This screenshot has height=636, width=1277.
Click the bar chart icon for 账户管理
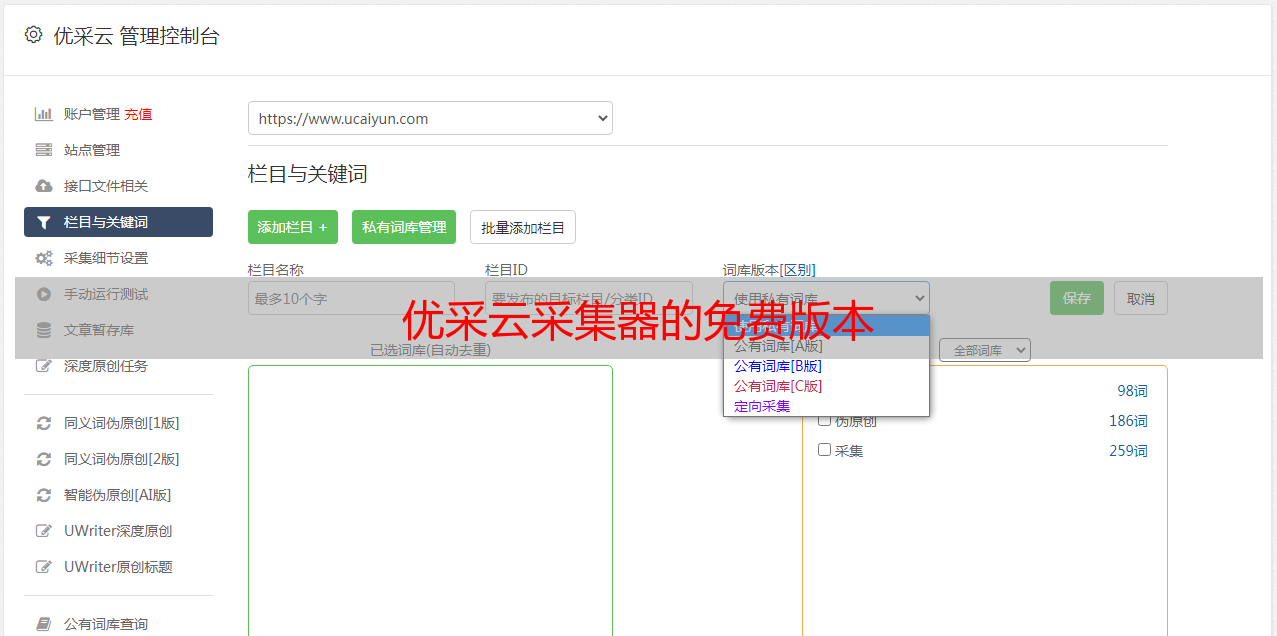(44, 114)
